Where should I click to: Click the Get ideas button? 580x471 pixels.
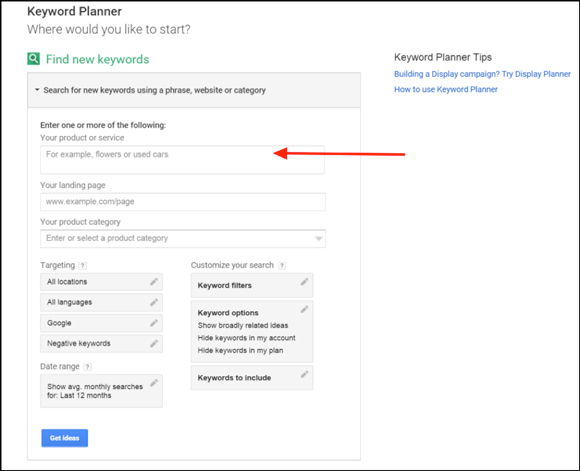coord(65,438)
